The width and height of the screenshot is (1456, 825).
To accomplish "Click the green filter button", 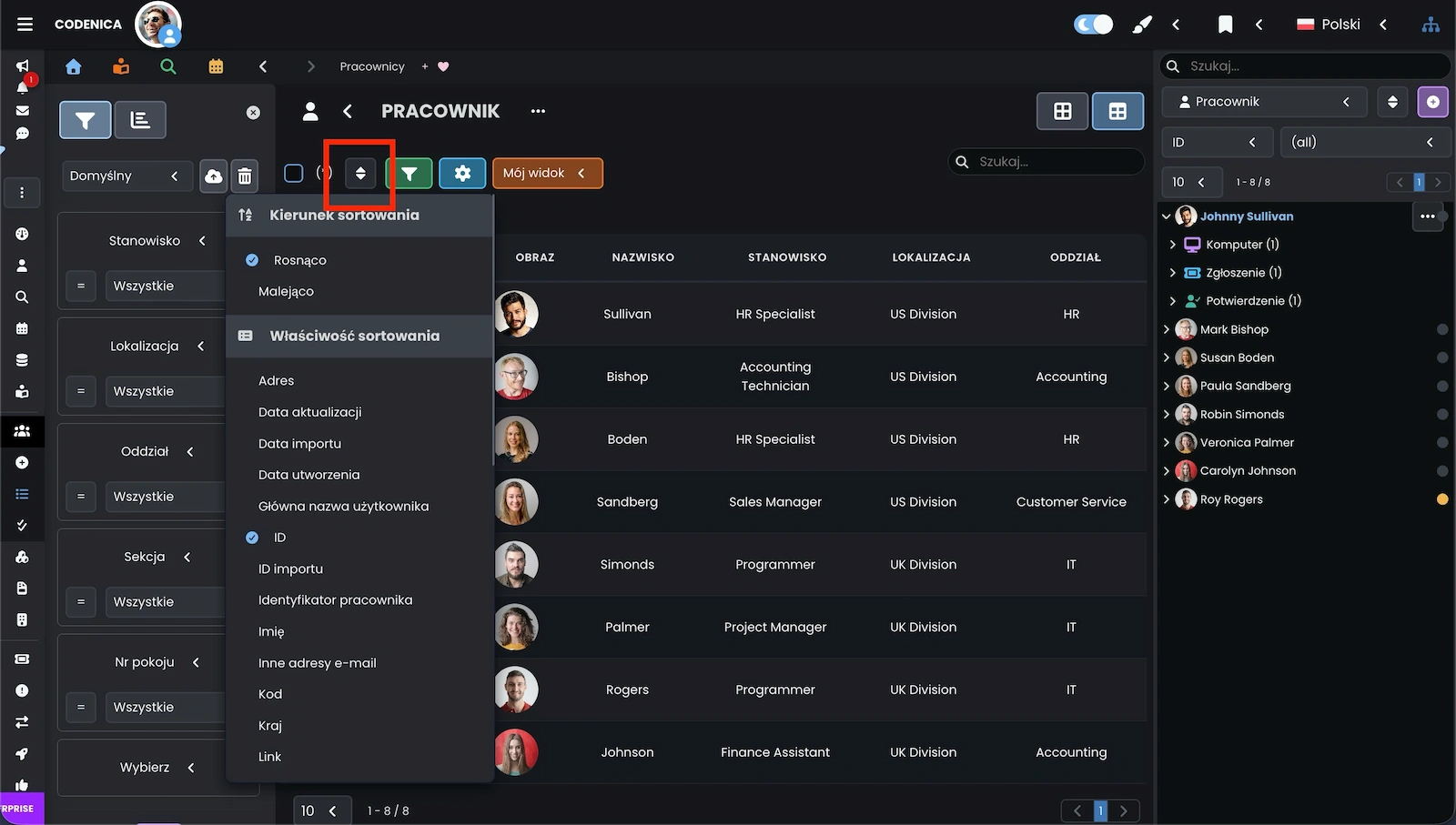I will [x=409, y=173].
